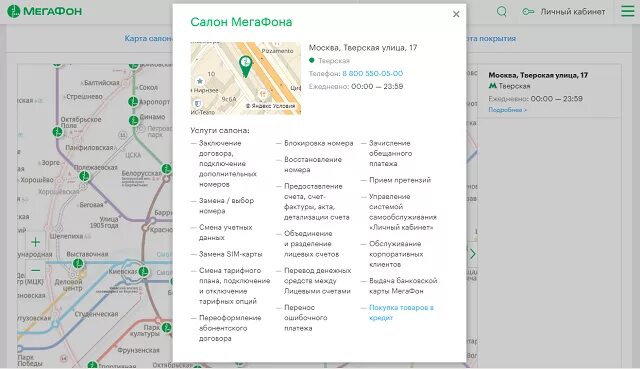Open Личный кабинет link

[x=573, y=12]
